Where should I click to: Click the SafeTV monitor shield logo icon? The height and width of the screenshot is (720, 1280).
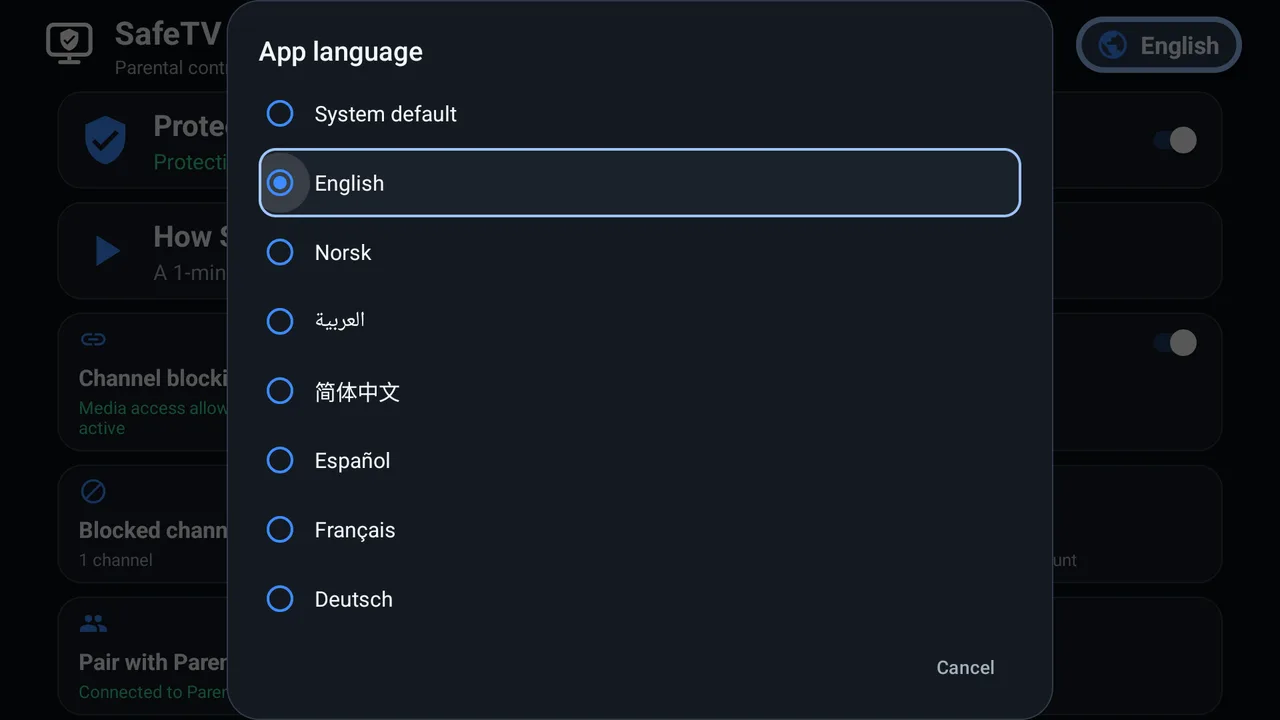69,43
